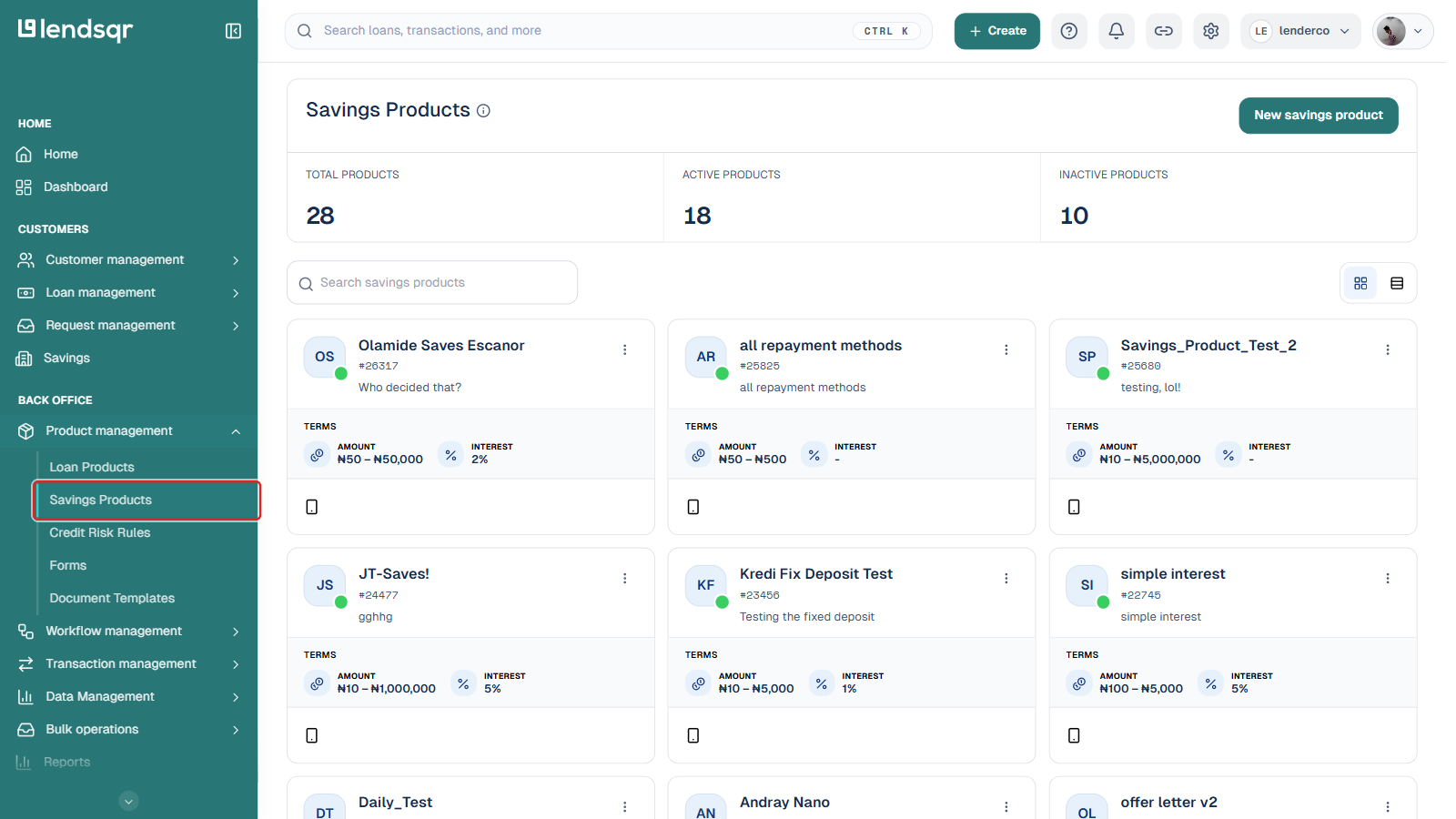Click the device icon on Savings_Product_Test_2 card
The image size is (1456, 819).
pos(1074,507)
